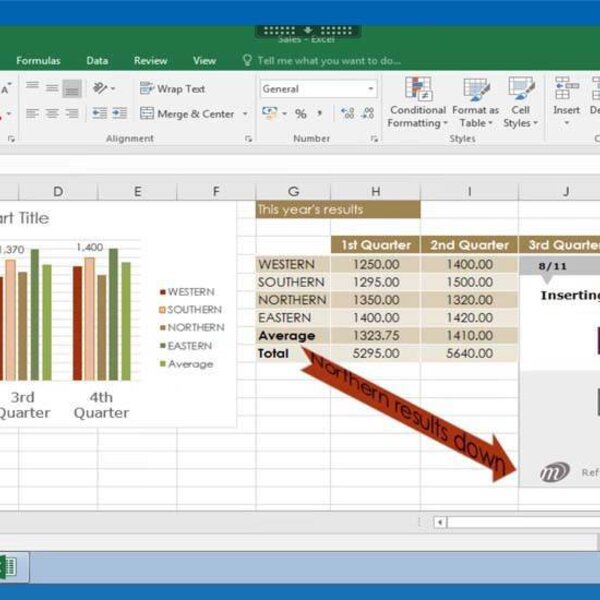Image resolution: width=600 pixels, height=600 pixels.
Task: Expand Merge & Center dropdown arrow
Action: tap(245, 114)
